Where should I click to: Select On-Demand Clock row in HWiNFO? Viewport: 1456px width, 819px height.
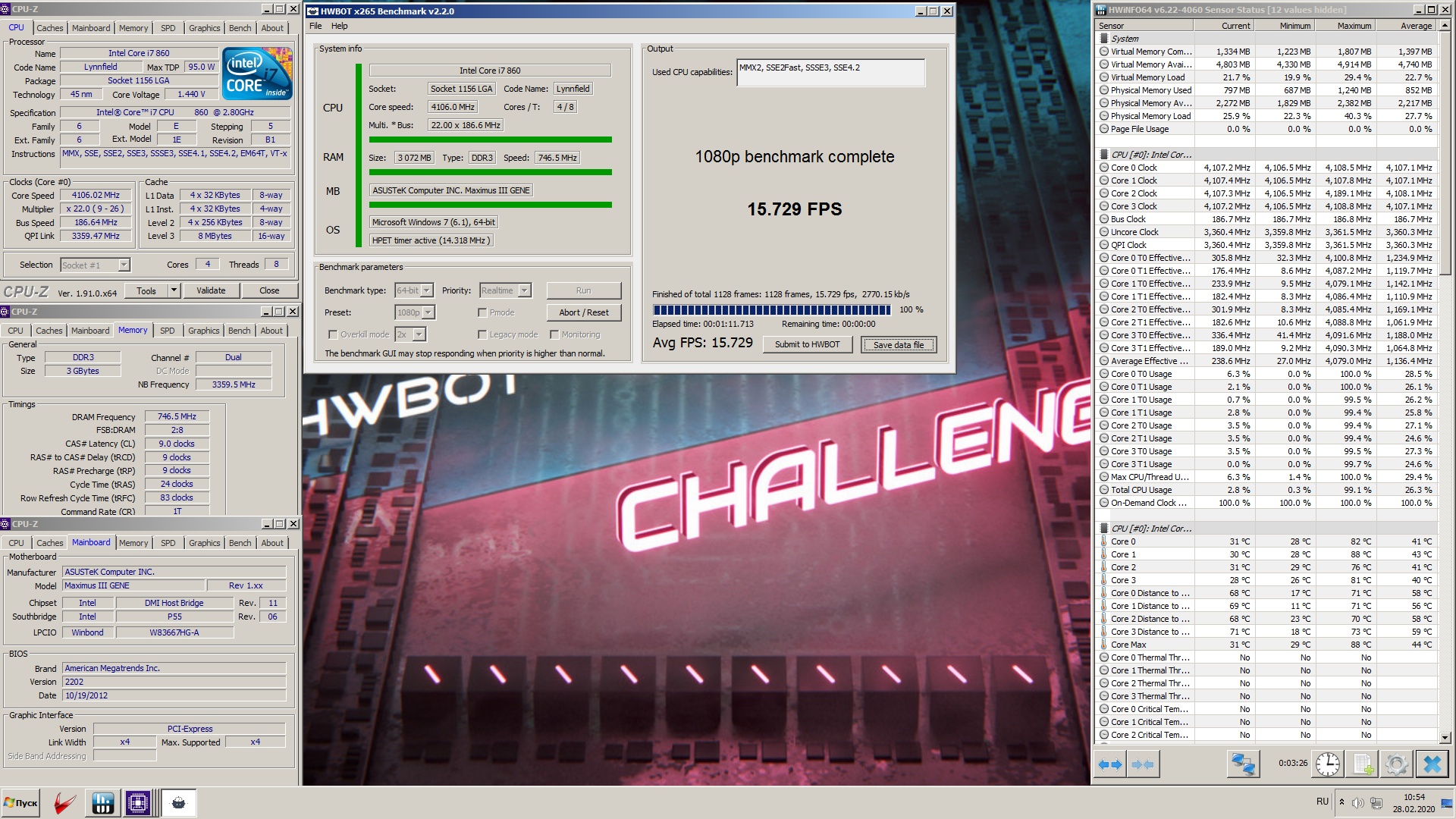tap(1266, 503)
